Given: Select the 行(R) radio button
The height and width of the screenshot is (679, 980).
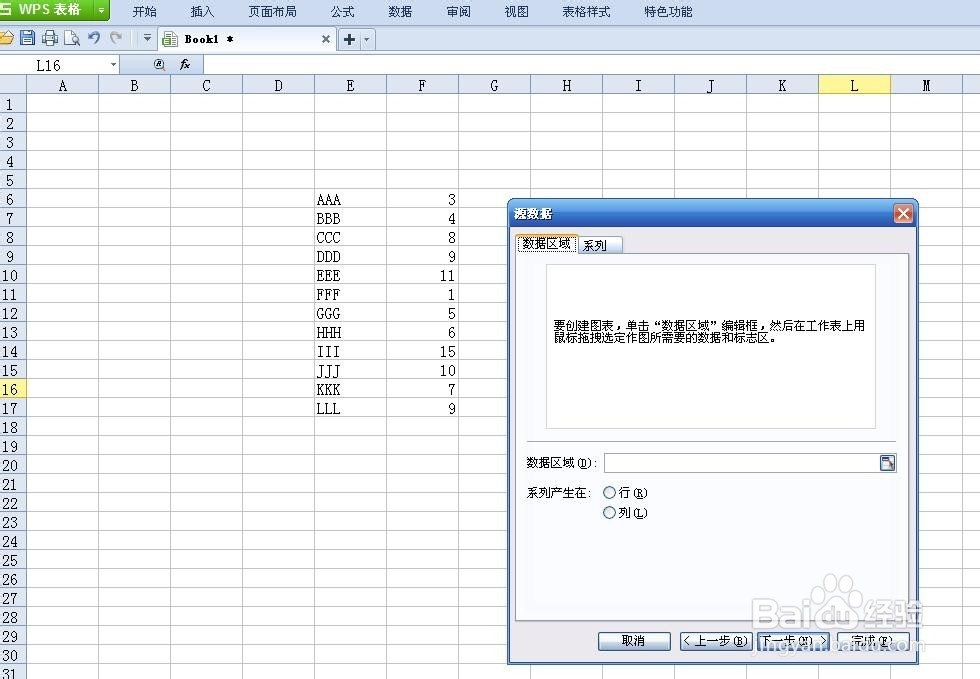Looking at the screenshot, I should 610,492.
